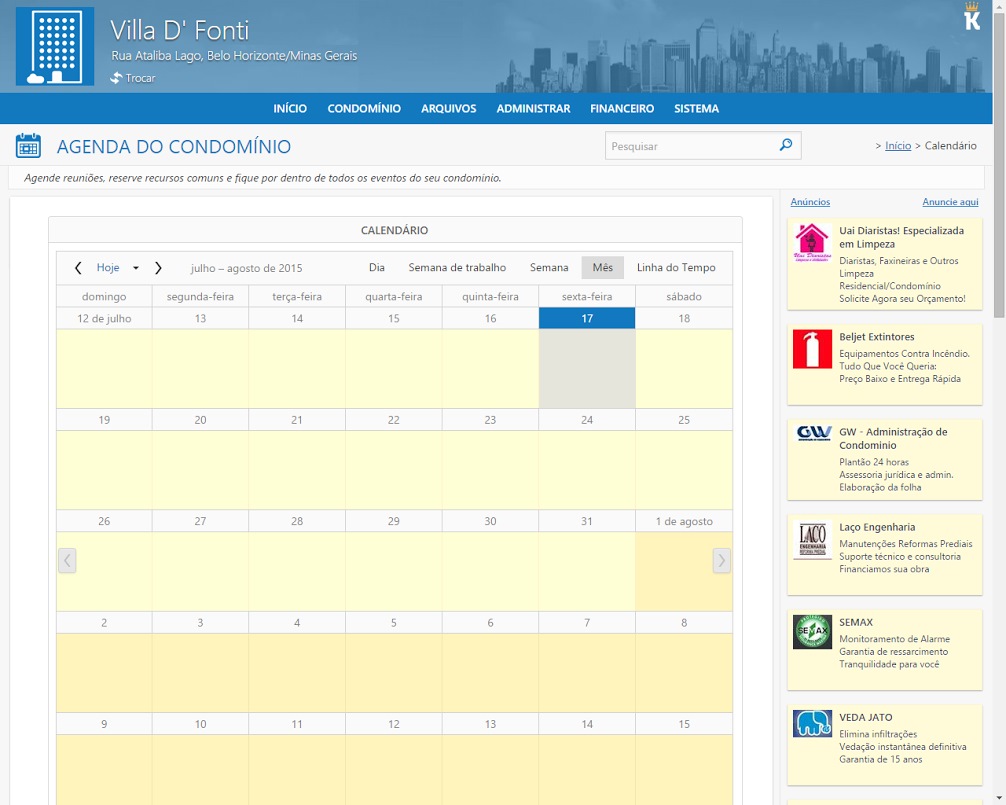Switch to Semana view
The width and height of the screenshot is (1006, 805).
549,268
